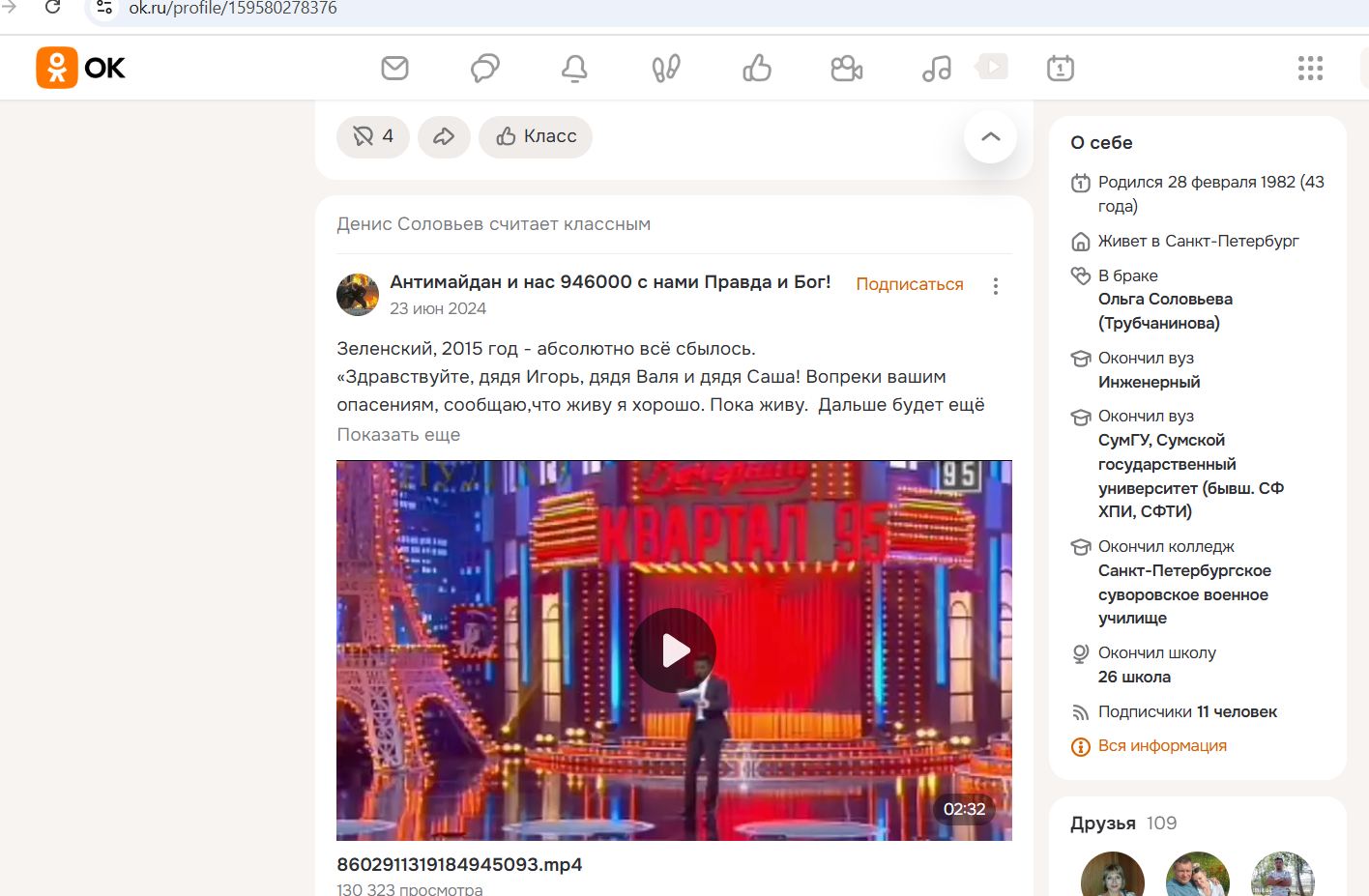Click the Антимайдан group avatar
Viewport: 1369px width, 896px height.
(358, 295)
